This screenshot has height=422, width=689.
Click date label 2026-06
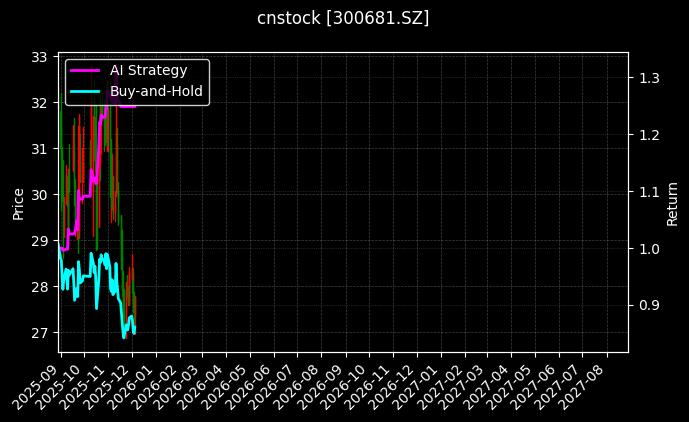(x=249, y=386)
